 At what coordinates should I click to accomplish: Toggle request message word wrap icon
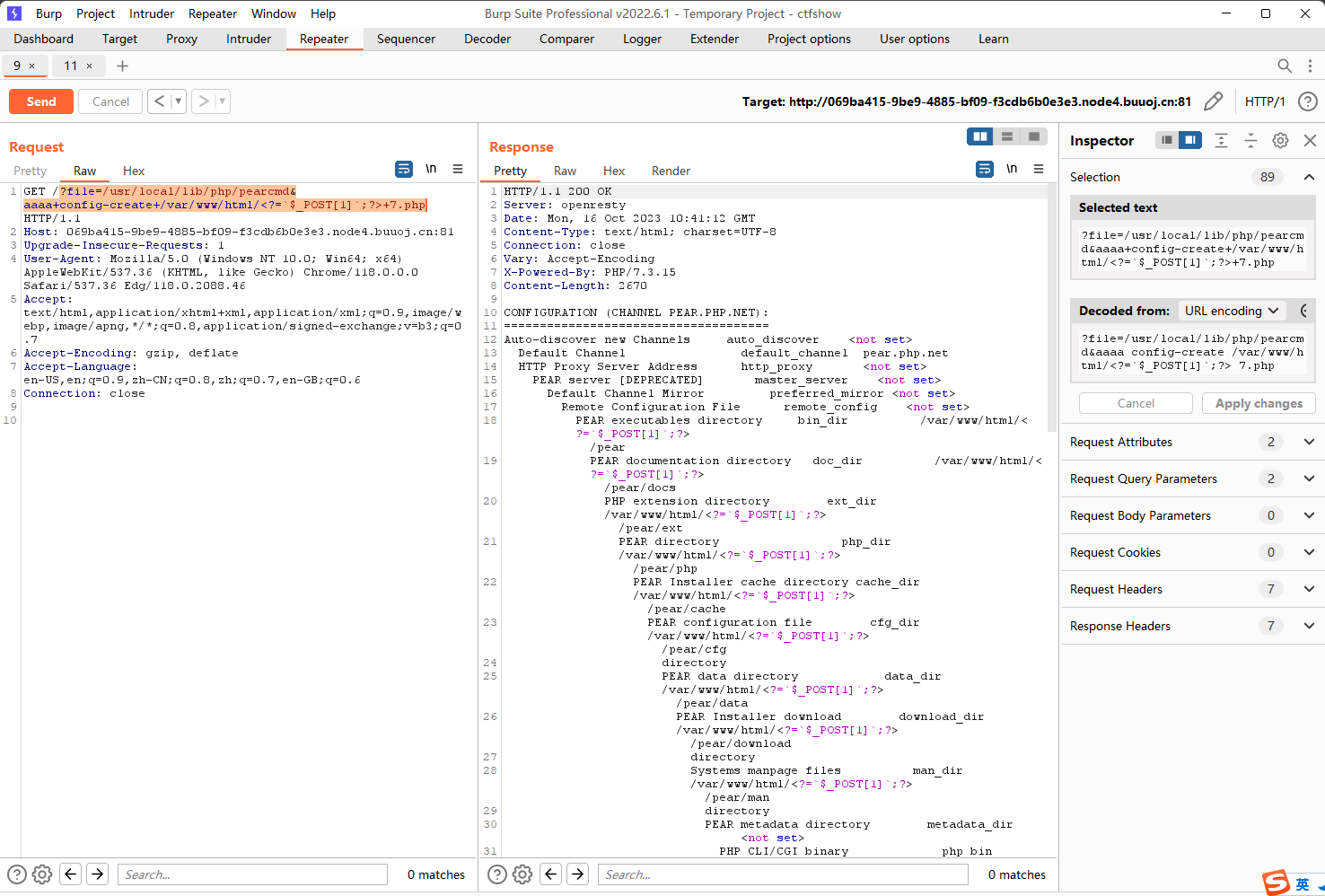coord(404,169)
